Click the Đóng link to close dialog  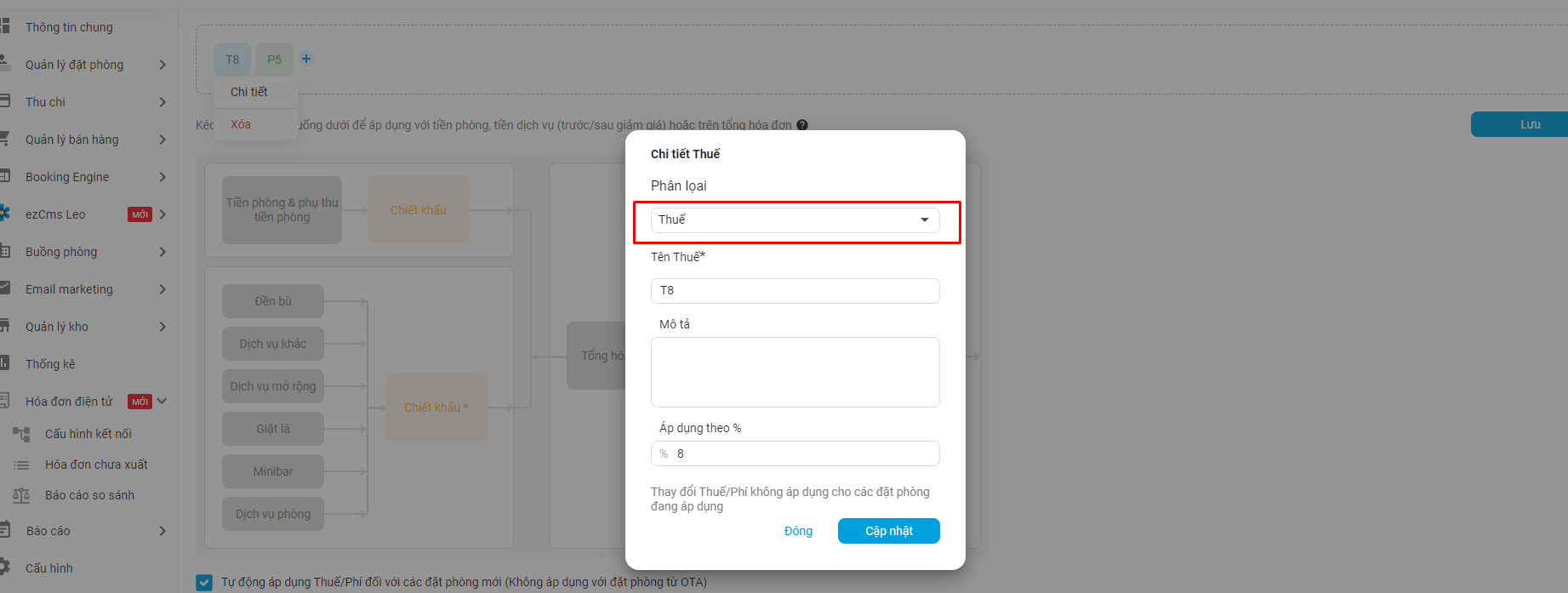pyautogui.click(x=798, y=531)
